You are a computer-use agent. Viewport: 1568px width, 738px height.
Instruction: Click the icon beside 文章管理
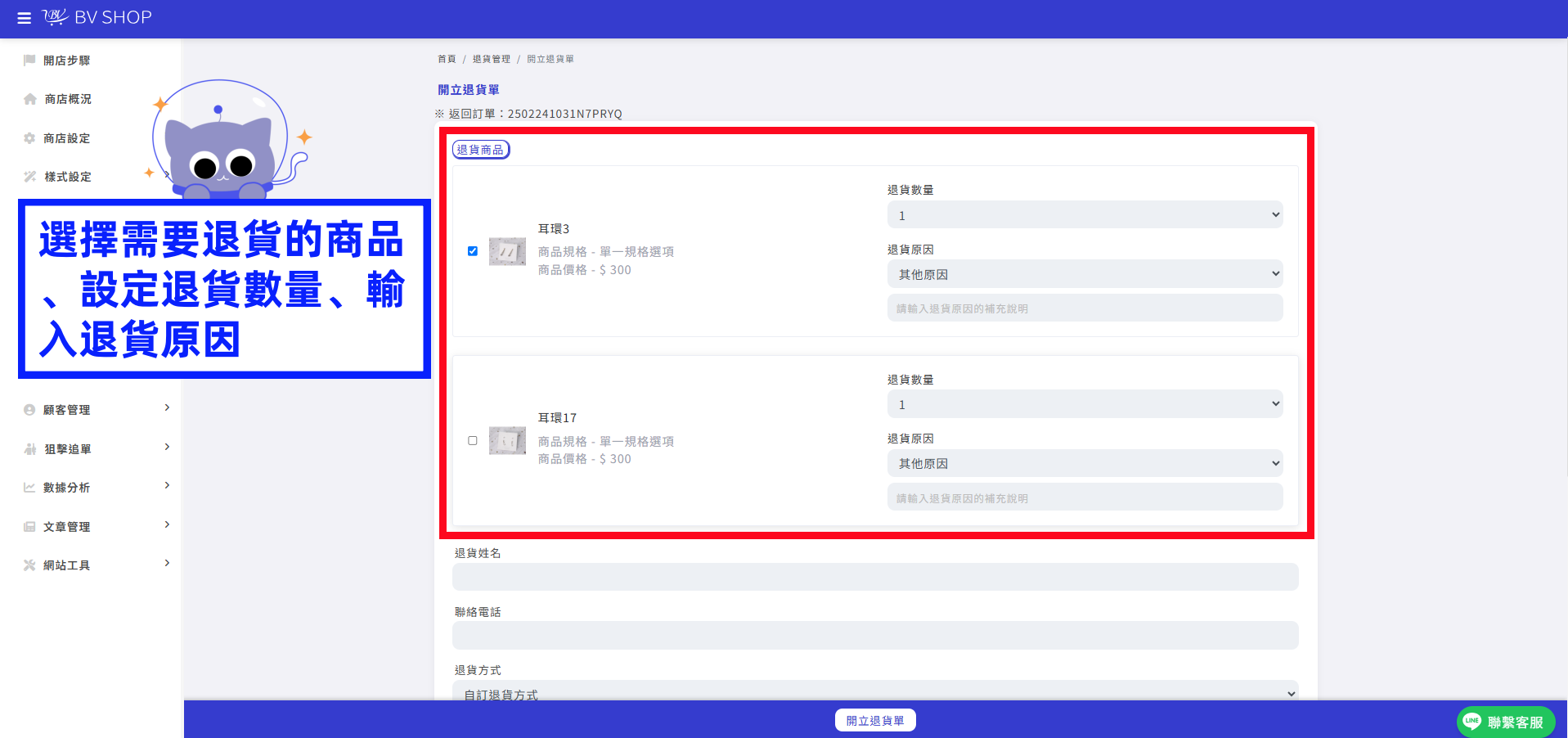pyautogui.click(x=29, y=527)
